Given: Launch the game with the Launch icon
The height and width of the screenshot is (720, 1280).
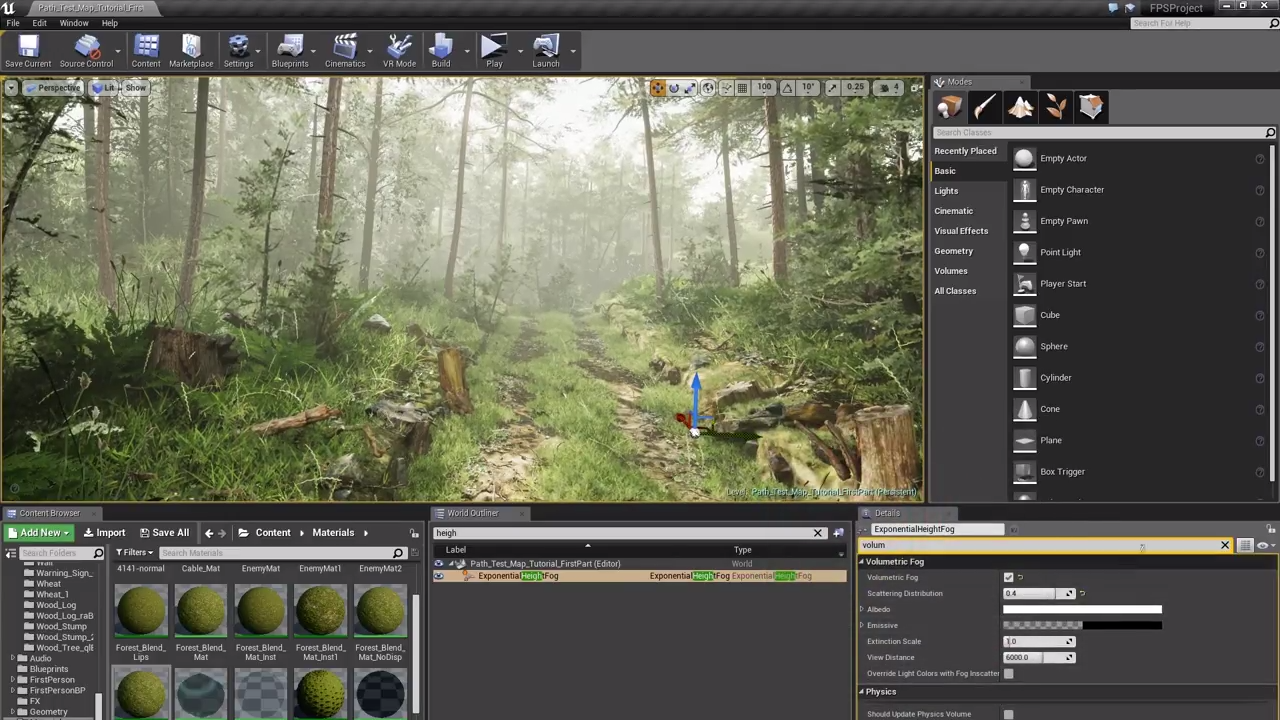Looking at the screenshot, I should coord(546,48).
